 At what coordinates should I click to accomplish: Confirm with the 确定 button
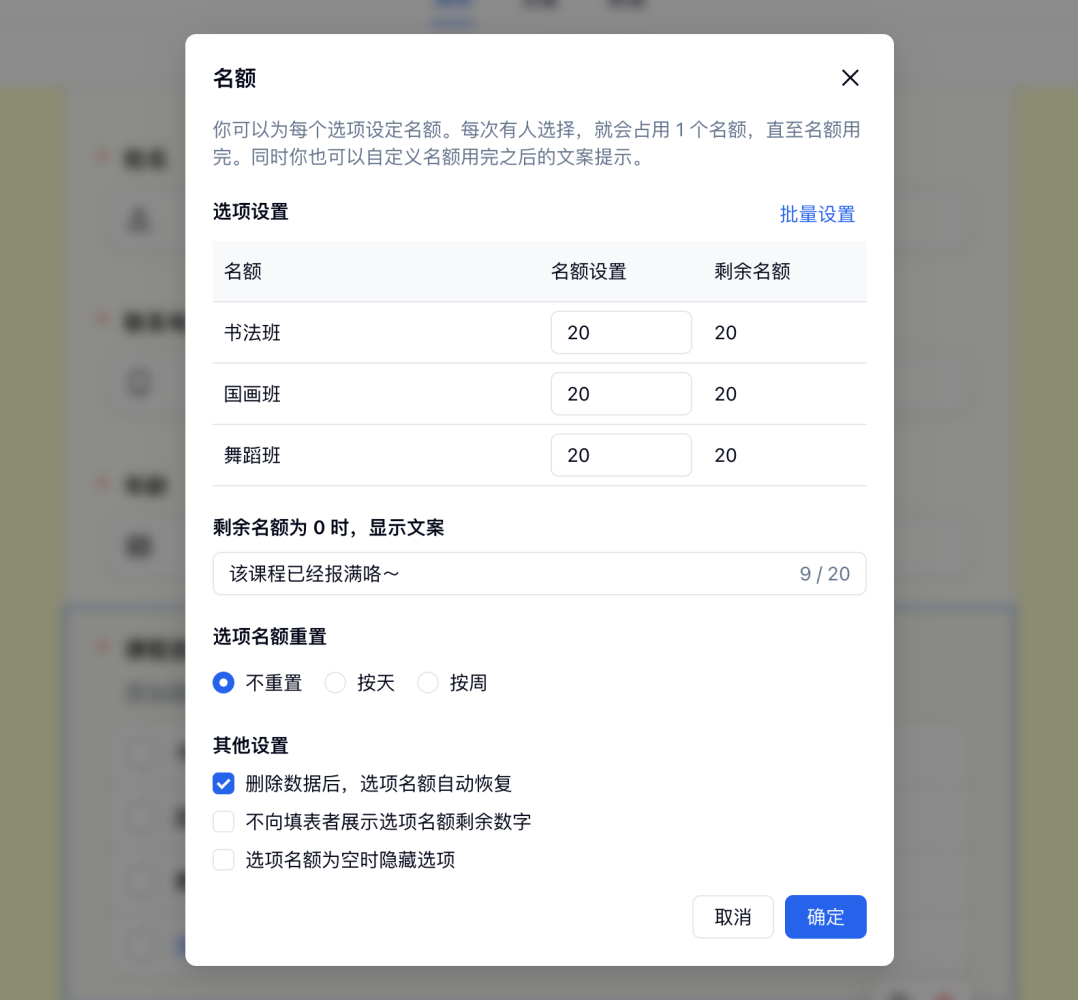(825, 917)
